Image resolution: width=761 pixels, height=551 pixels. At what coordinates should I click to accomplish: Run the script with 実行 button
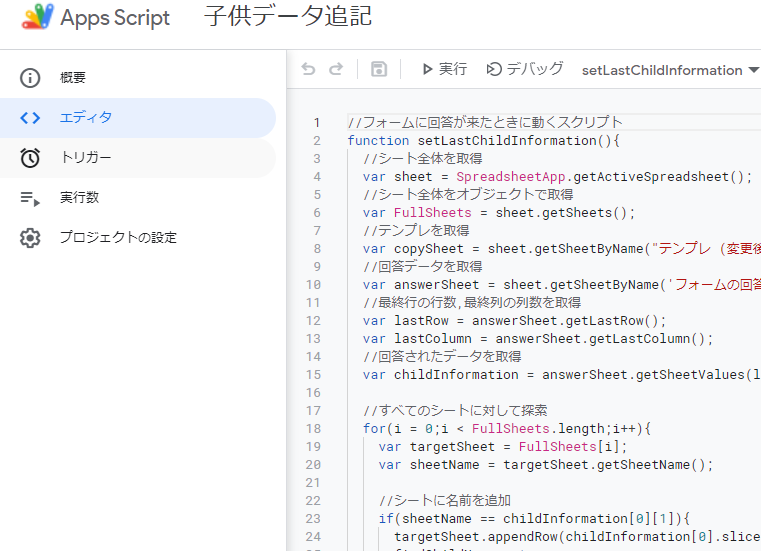tap(445, 69)
